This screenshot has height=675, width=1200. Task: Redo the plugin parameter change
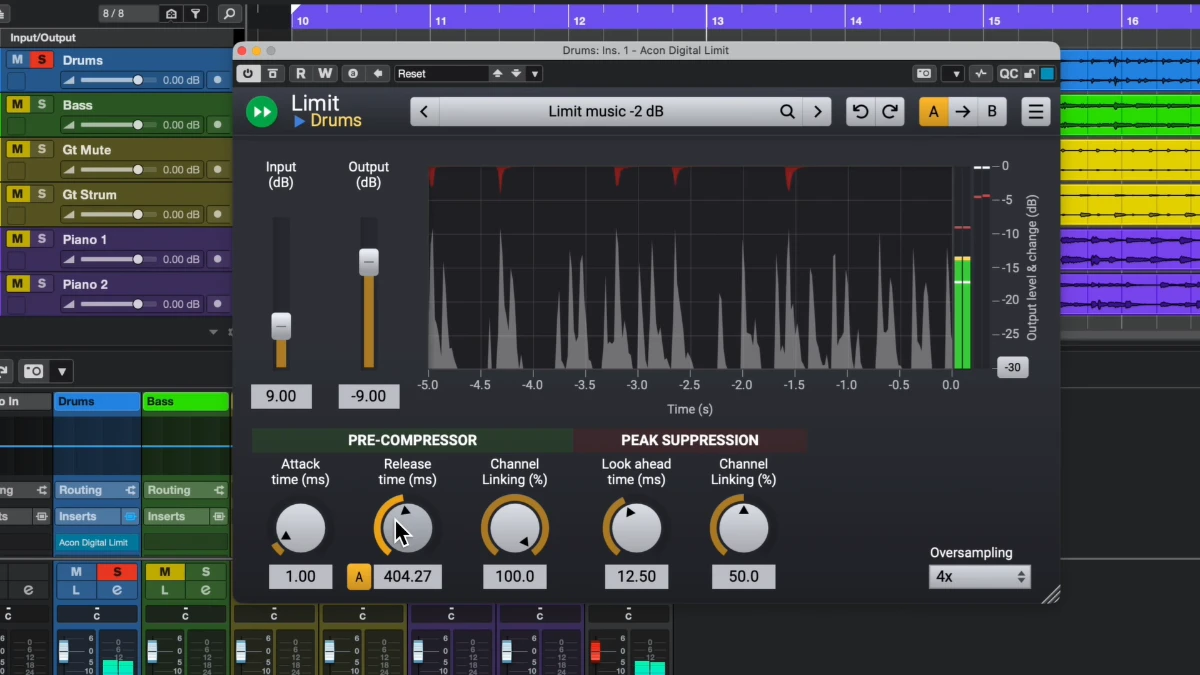(x=889, y=112)
